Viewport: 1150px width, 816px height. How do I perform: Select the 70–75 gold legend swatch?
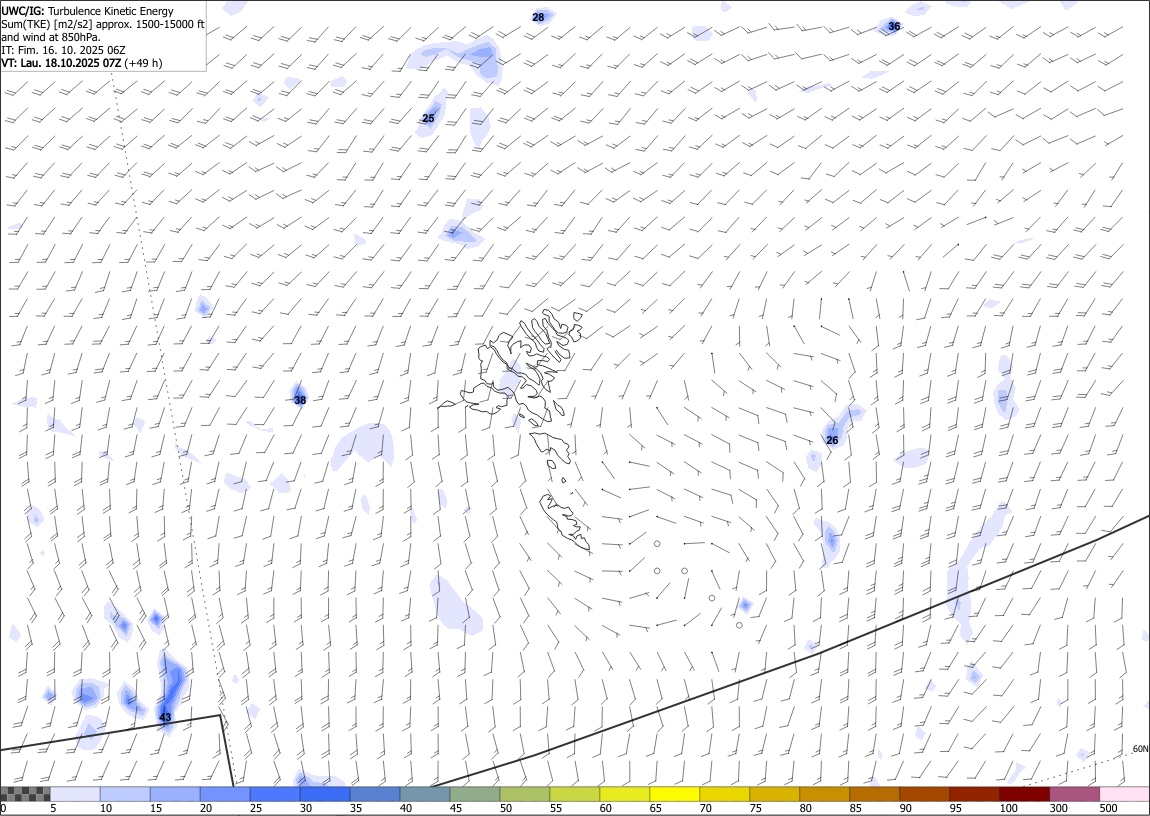coord(725,794)
